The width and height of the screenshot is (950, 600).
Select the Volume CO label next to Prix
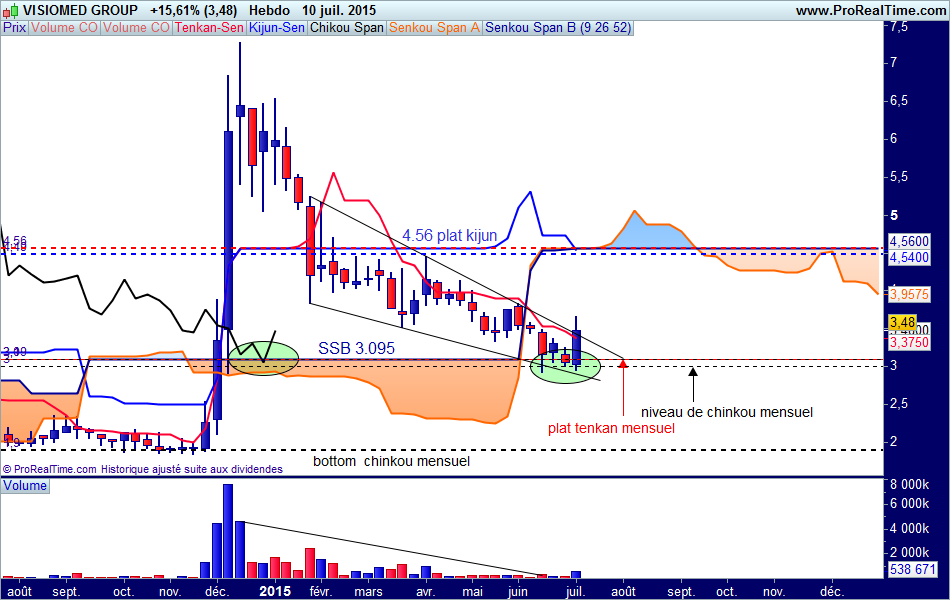[64, 28]
